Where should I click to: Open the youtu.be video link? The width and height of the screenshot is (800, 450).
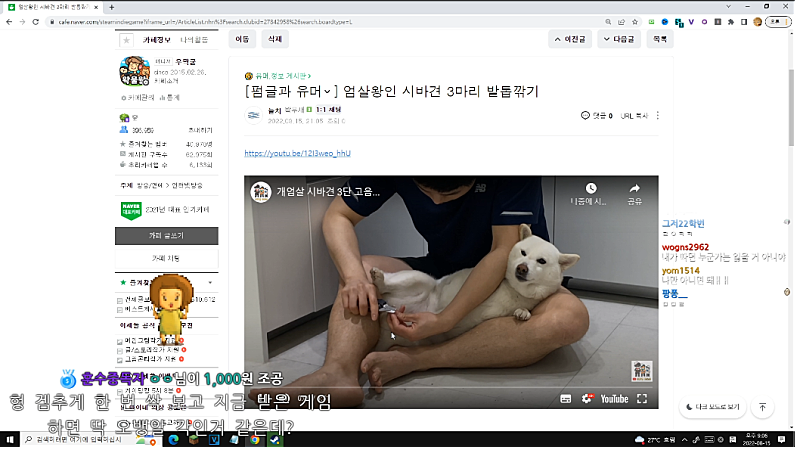[x=297, y=153]
